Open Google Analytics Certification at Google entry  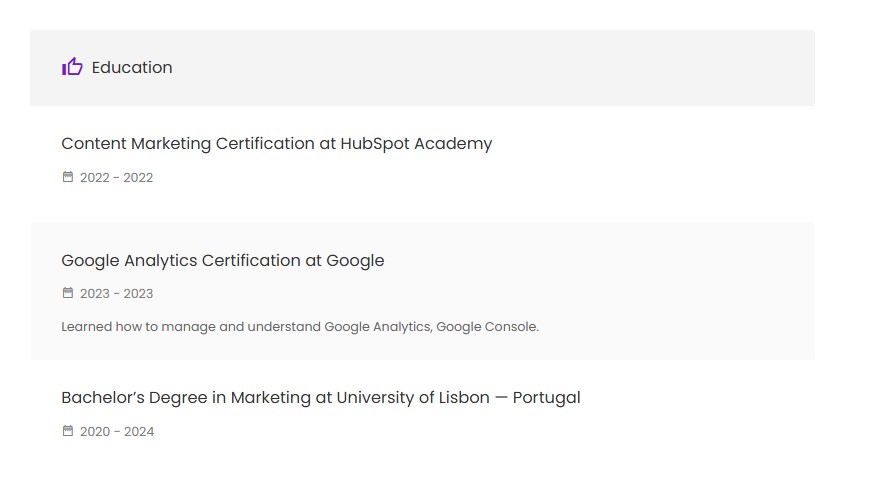(x=222, y=260)
